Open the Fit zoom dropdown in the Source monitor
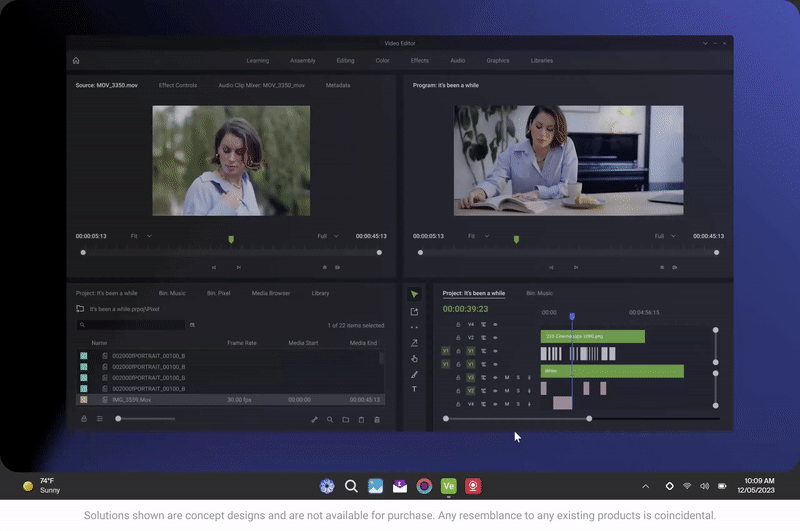The width and height of the screenshot is (800, 531). click(x=141, y=236)
